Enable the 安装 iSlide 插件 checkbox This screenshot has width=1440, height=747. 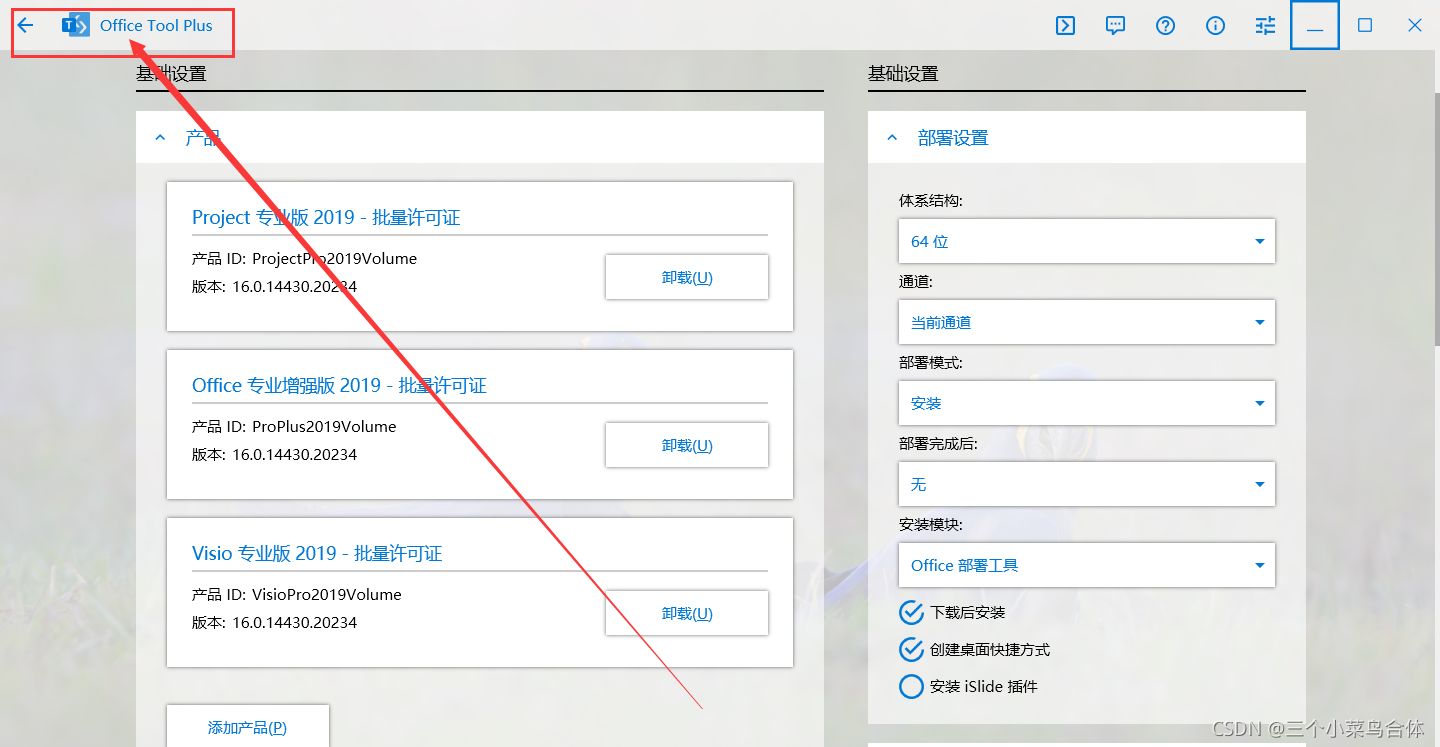pyautogui.click(x=911, y=686)
